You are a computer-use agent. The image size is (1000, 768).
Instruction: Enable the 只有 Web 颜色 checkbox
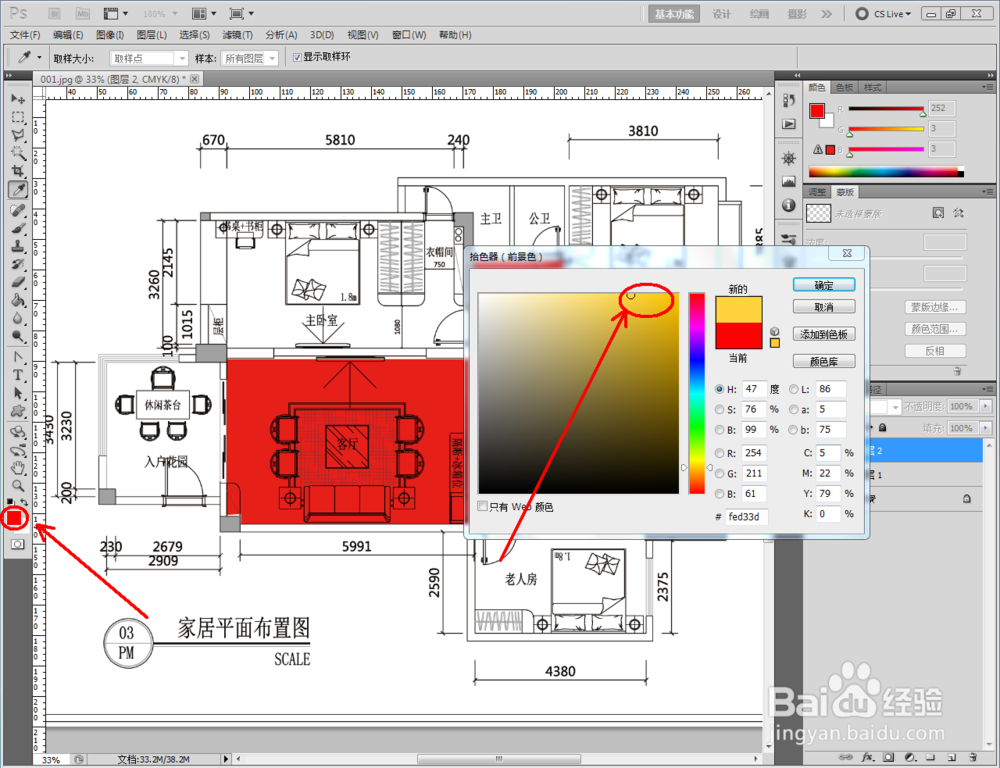(x=483, y=506)
